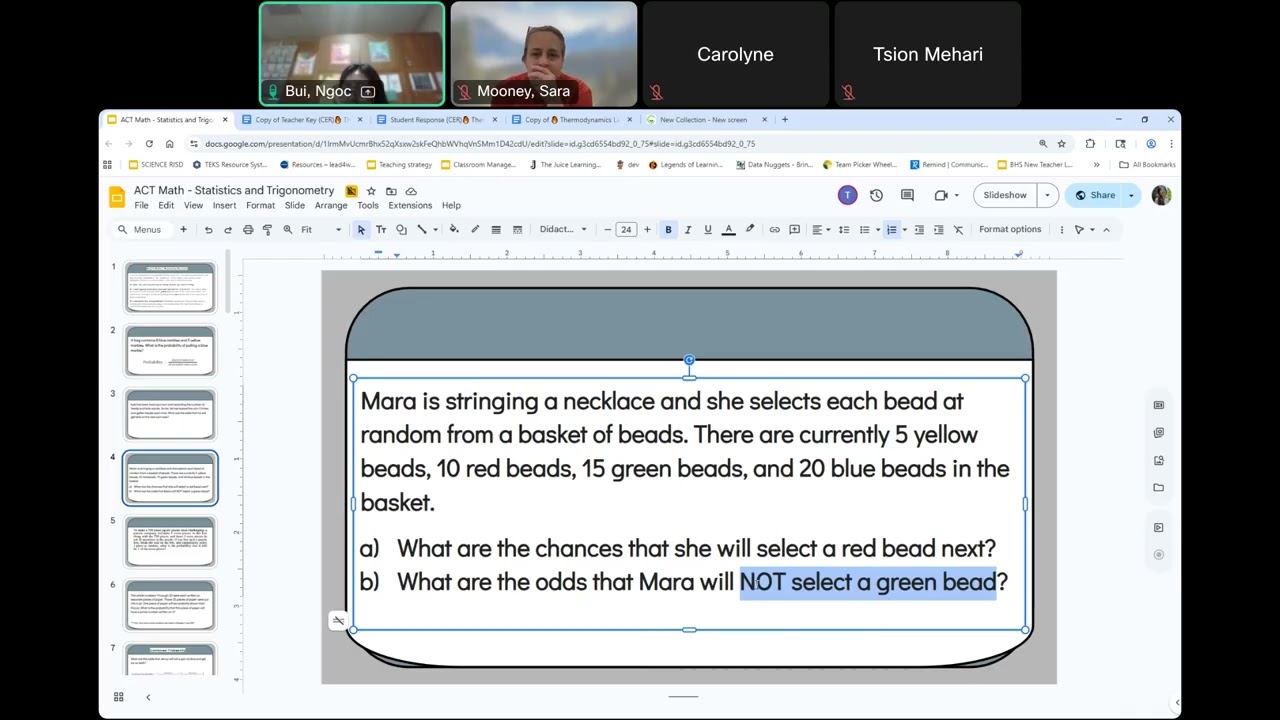Open the Slideshow options arrow

click(x=1047, y=195)
